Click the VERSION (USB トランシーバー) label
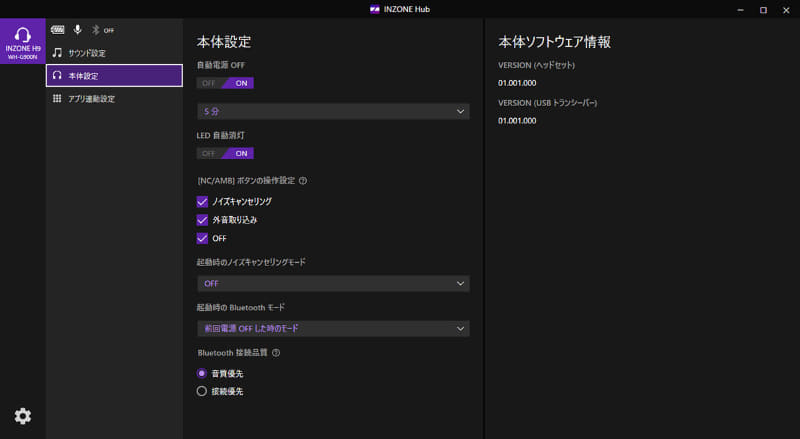800x439 pixels. coord(547,103)
